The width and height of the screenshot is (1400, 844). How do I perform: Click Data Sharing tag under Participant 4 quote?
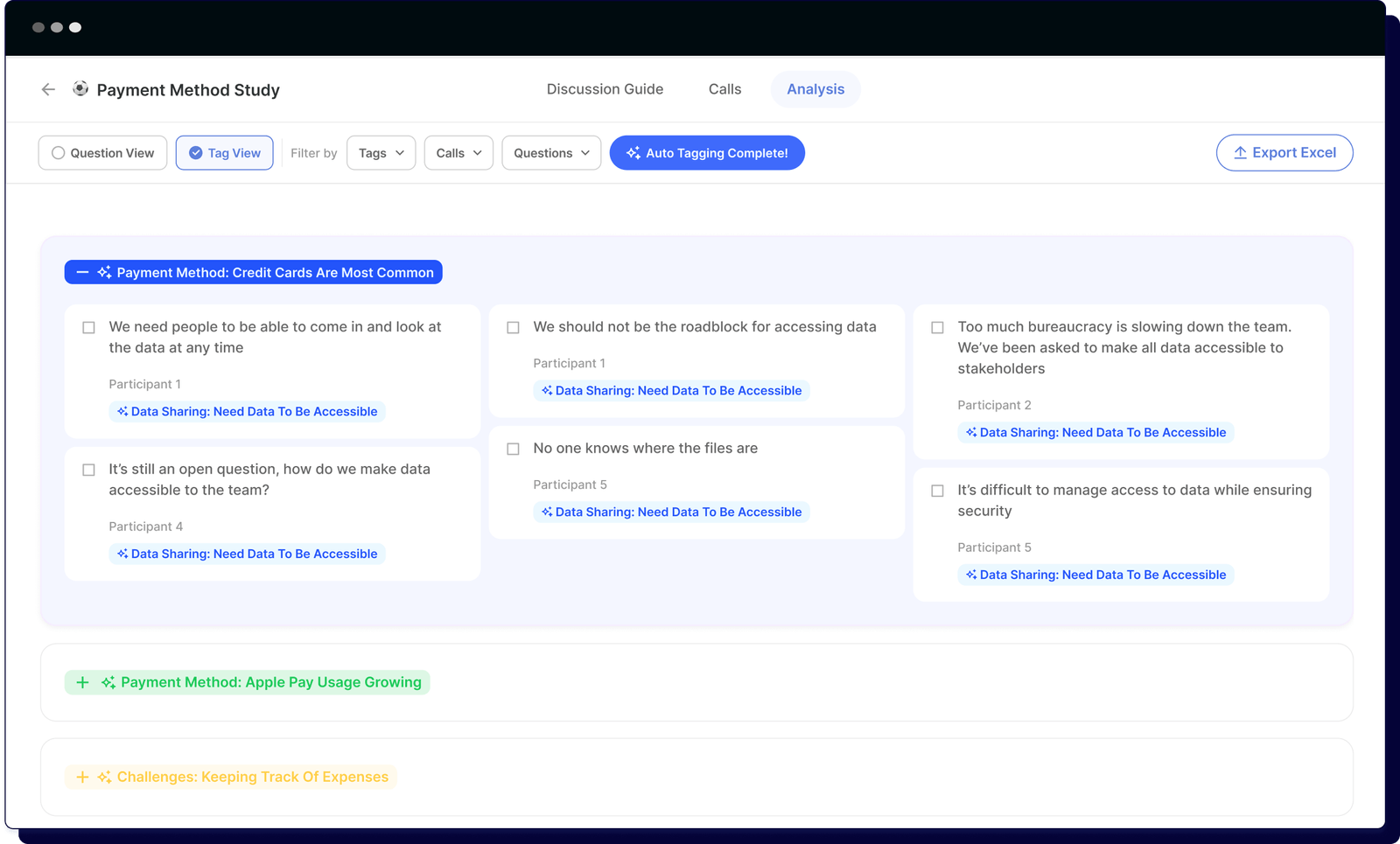point(247,555)
